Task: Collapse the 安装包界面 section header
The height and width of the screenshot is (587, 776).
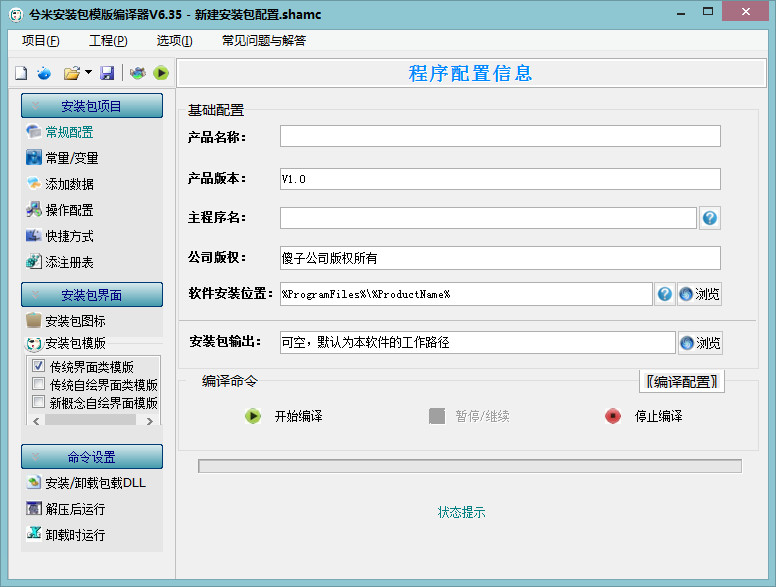Action: (x=92, y=295)
